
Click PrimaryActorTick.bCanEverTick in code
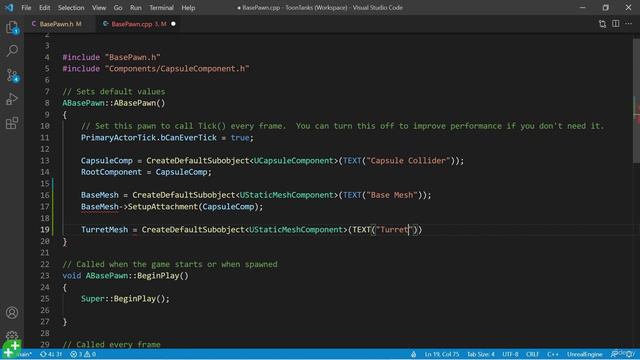click(x=149, y=138)
